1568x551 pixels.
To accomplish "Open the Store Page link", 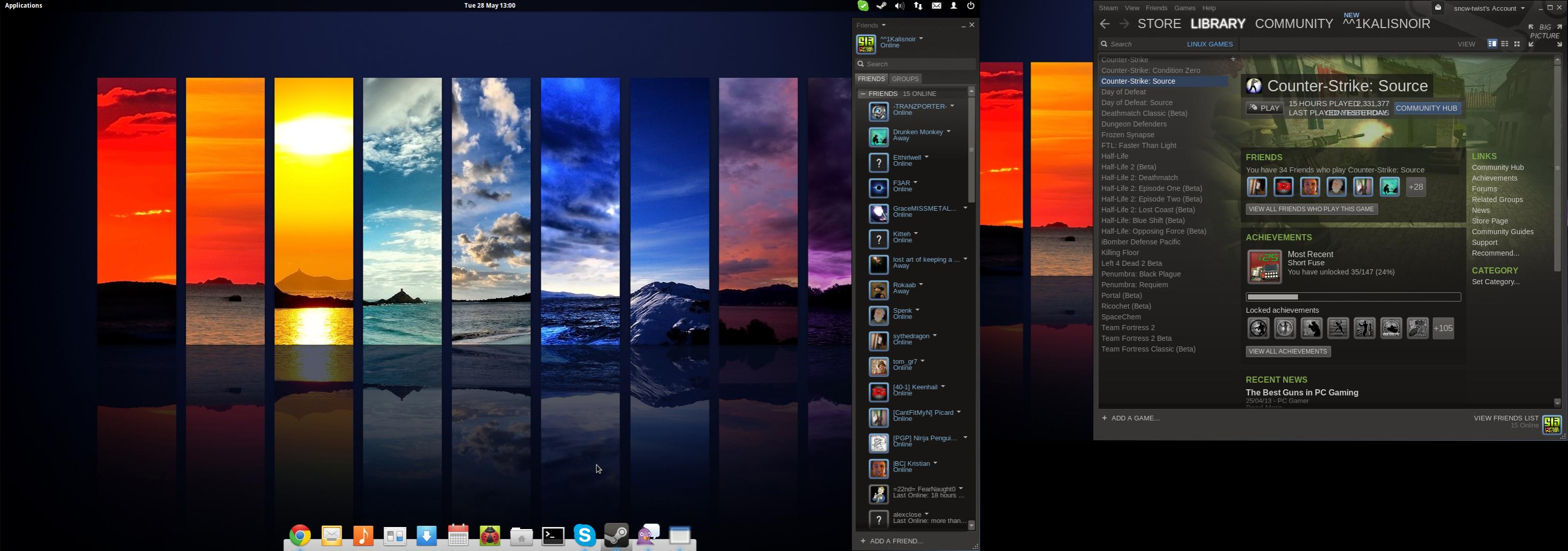I will [x=1489, y=221].
